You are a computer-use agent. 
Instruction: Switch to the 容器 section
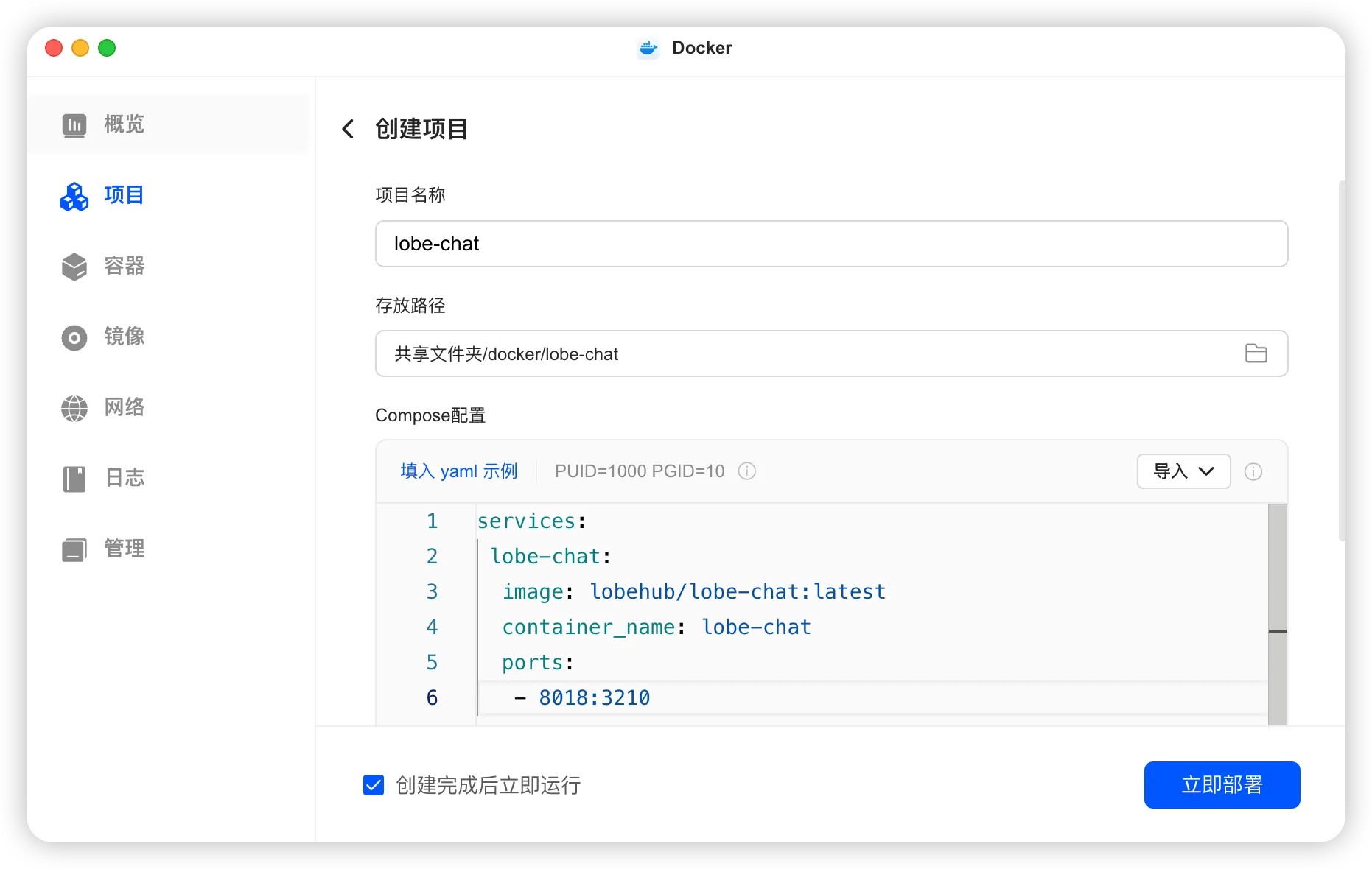click(125, 266)
